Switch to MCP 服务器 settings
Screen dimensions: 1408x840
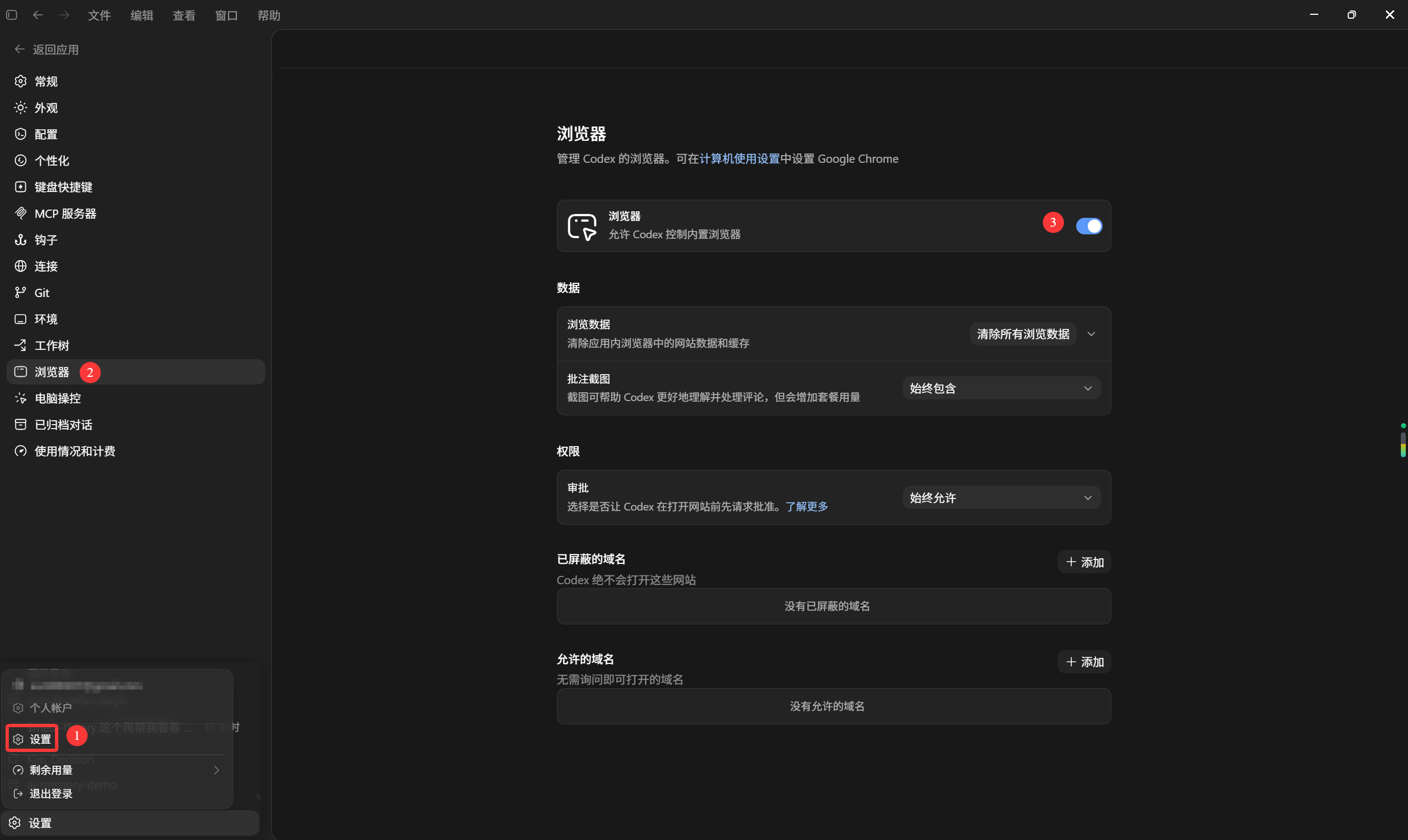point(135,213)
